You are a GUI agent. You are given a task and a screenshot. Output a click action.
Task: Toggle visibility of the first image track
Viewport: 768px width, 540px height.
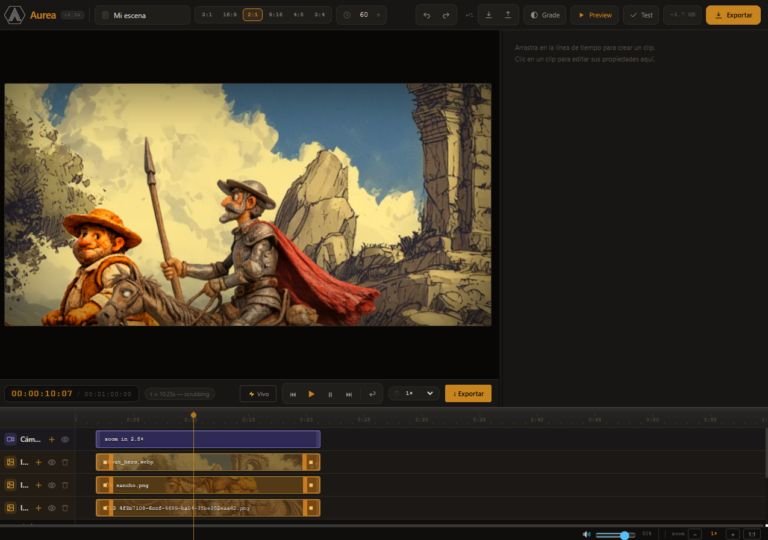52,462
